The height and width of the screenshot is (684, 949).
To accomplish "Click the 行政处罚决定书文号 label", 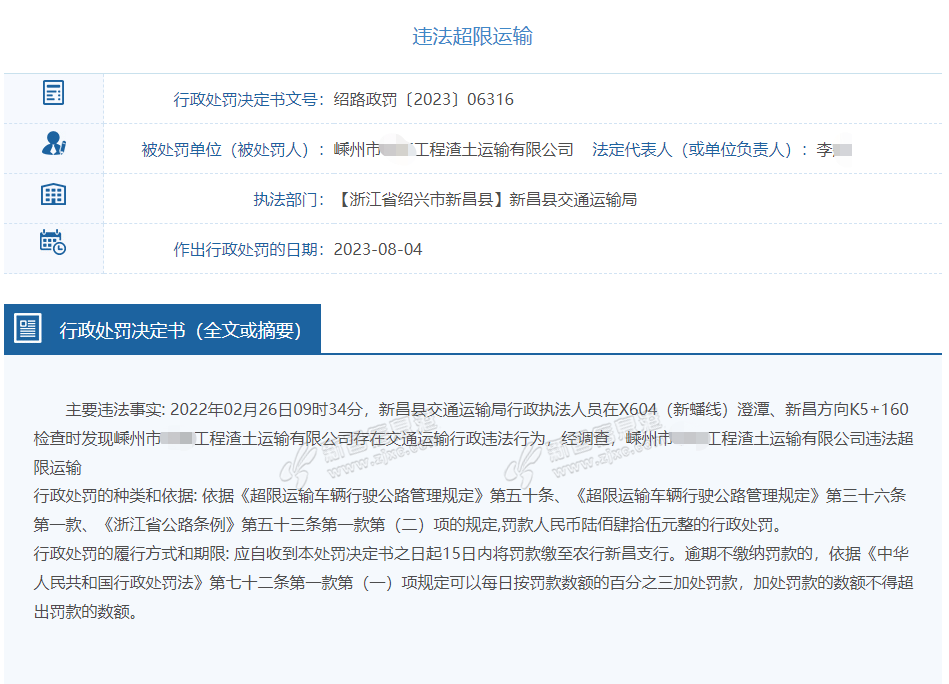I will point(248,99).
